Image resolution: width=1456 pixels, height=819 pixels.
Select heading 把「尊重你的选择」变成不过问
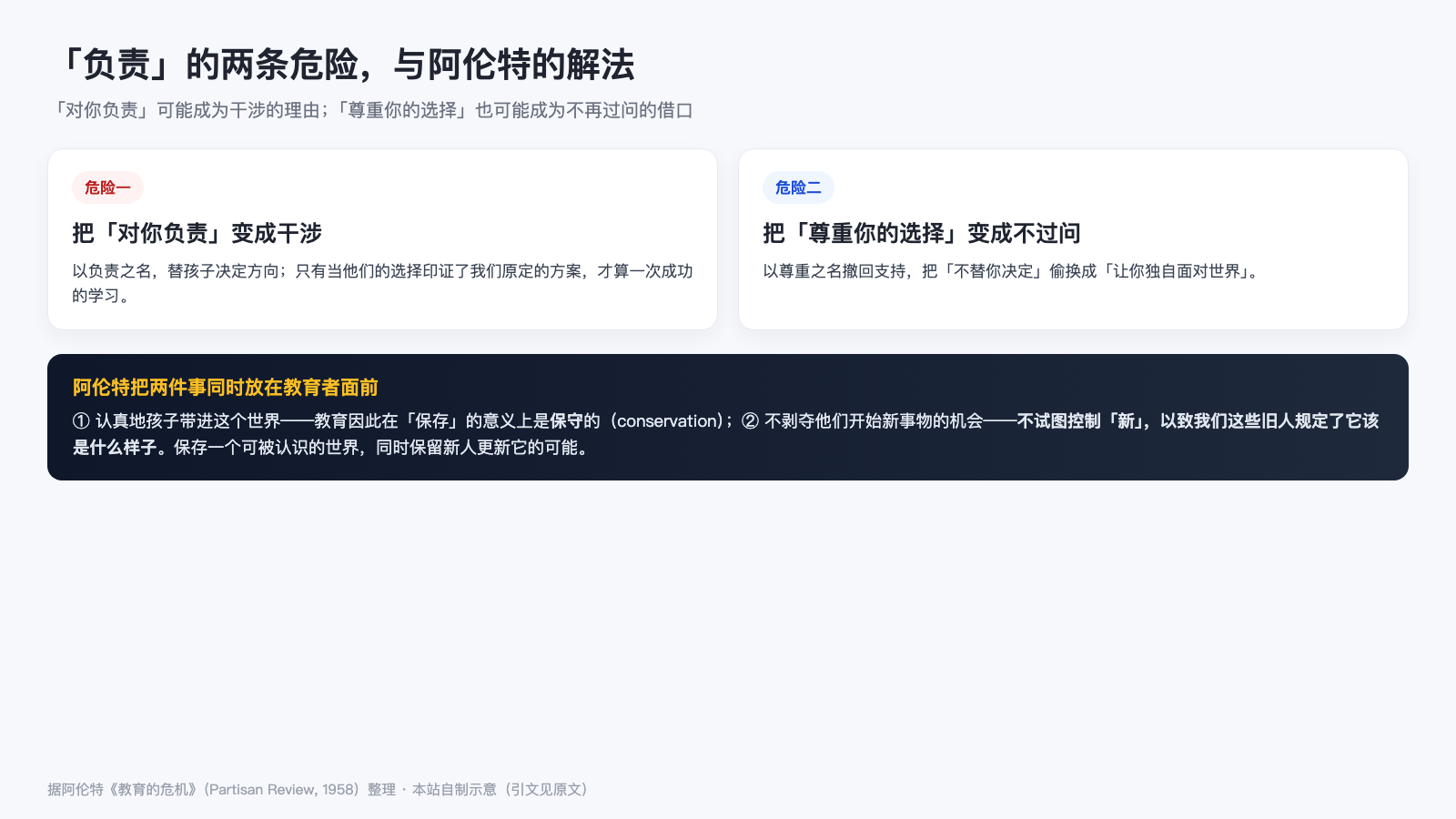pos(922,233)
